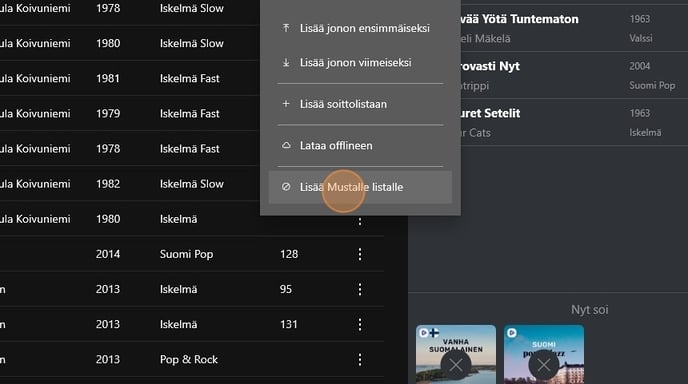The width and height of the screenshot is (688, 384).
Task: Click the plus icon beside 'Lisää soittolistaan'
Action: pyautogui.click(x=286, y=104)
